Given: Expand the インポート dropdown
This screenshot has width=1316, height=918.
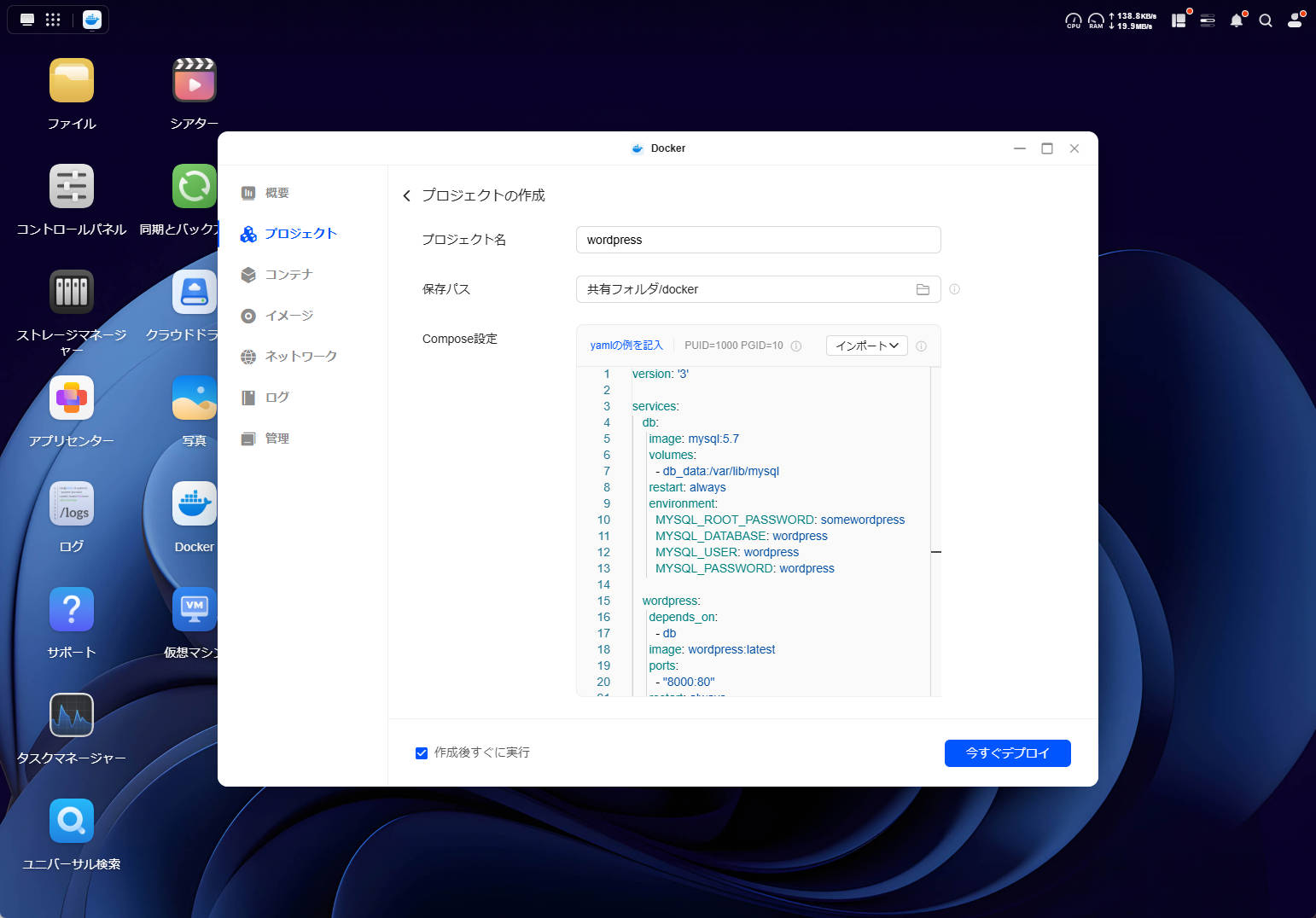Looking at the screenshot, I should point(867,346).
